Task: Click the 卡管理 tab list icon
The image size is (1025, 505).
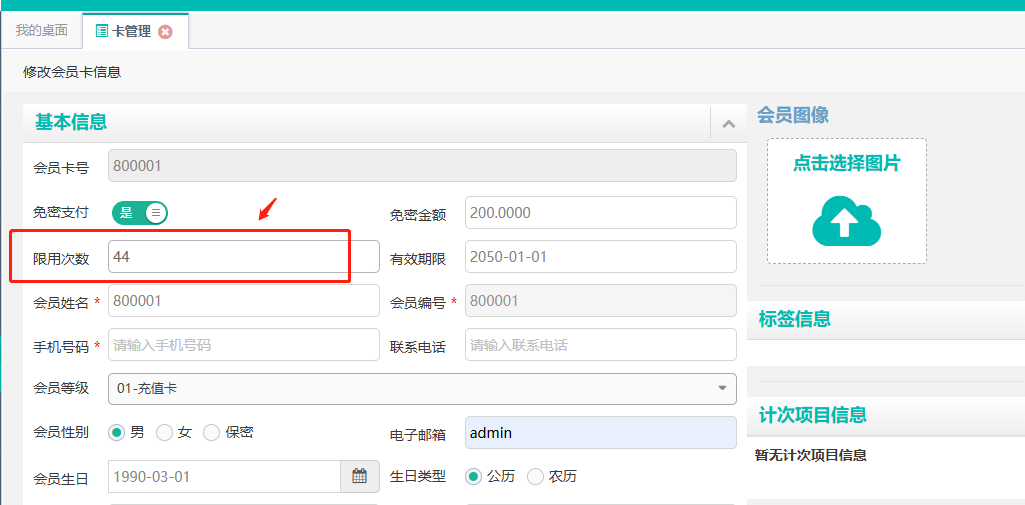Action: click(x=101, y=31)
